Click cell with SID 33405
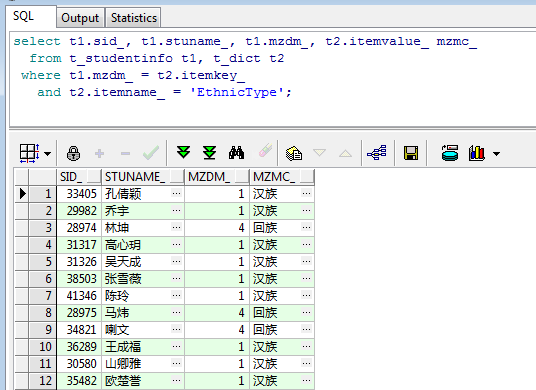The image size is (536, 390). [x=79, y=194]
